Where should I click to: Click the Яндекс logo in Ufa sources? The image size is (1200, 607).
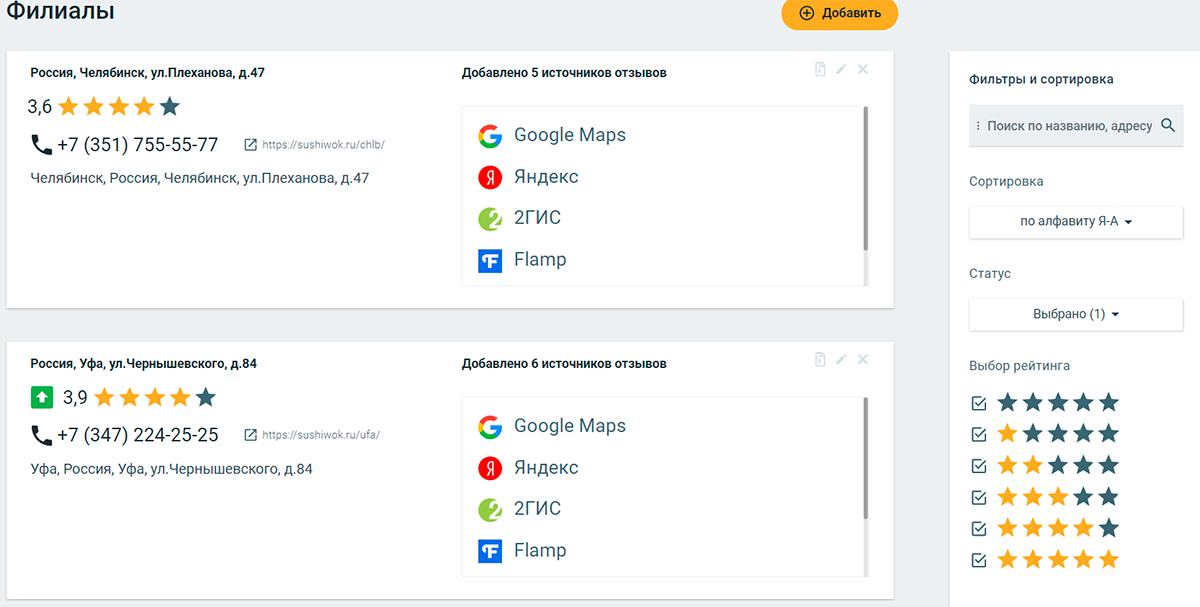[x=489, y=468]
